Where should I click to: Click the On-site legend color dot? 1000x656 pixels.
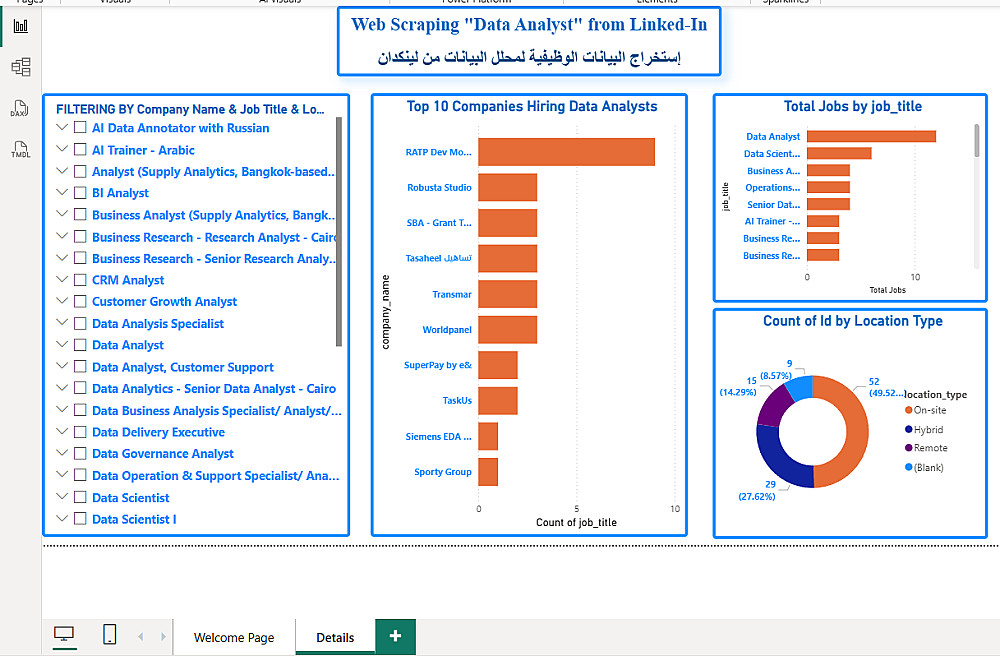click(x=909, y=410)
